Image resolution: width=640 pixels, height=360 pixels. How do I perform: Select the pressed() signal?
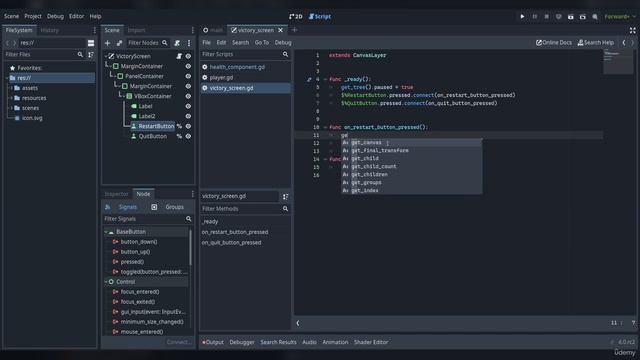(132, 262)
